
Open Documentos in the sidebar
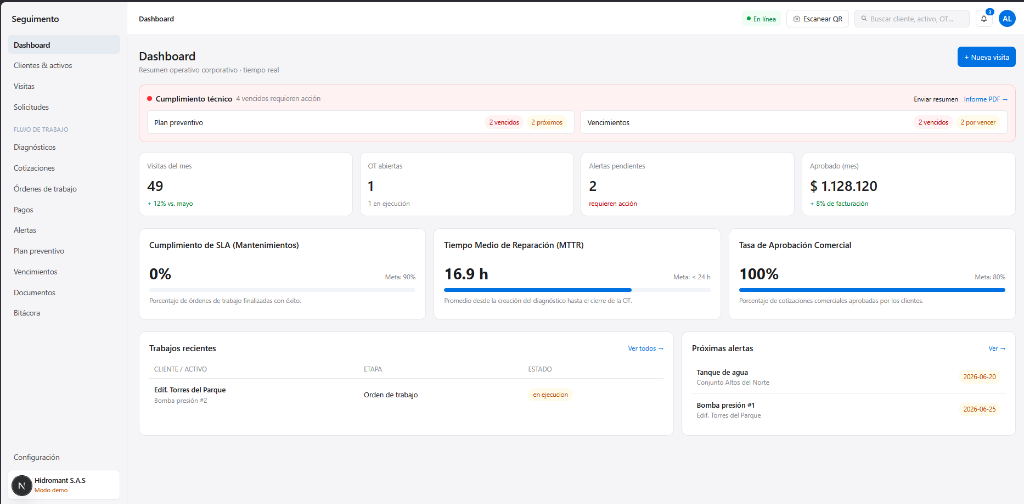64,292
